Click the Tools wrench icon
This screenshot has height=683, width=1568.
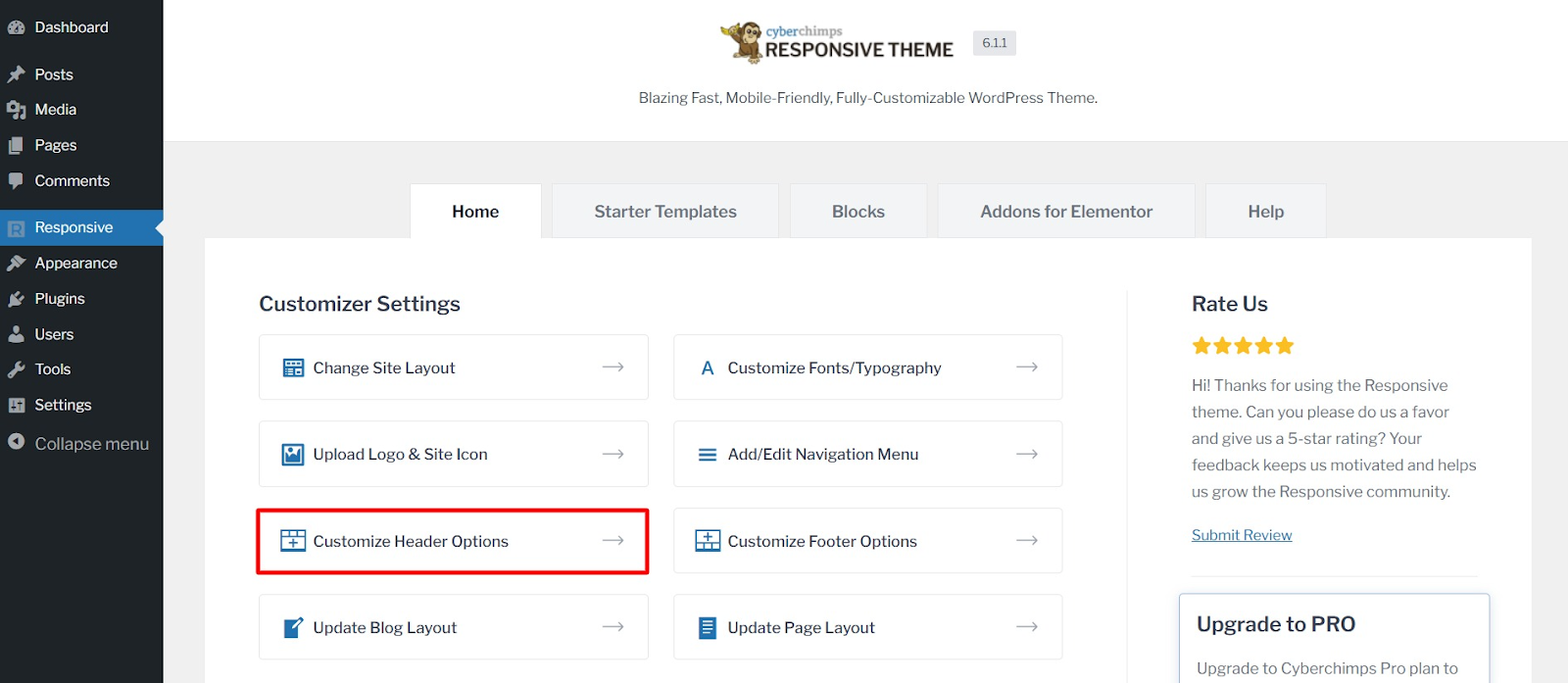point(16,369)
